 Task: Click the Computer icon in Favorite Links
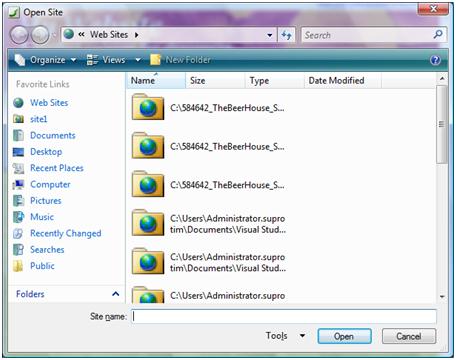[18, 184]
